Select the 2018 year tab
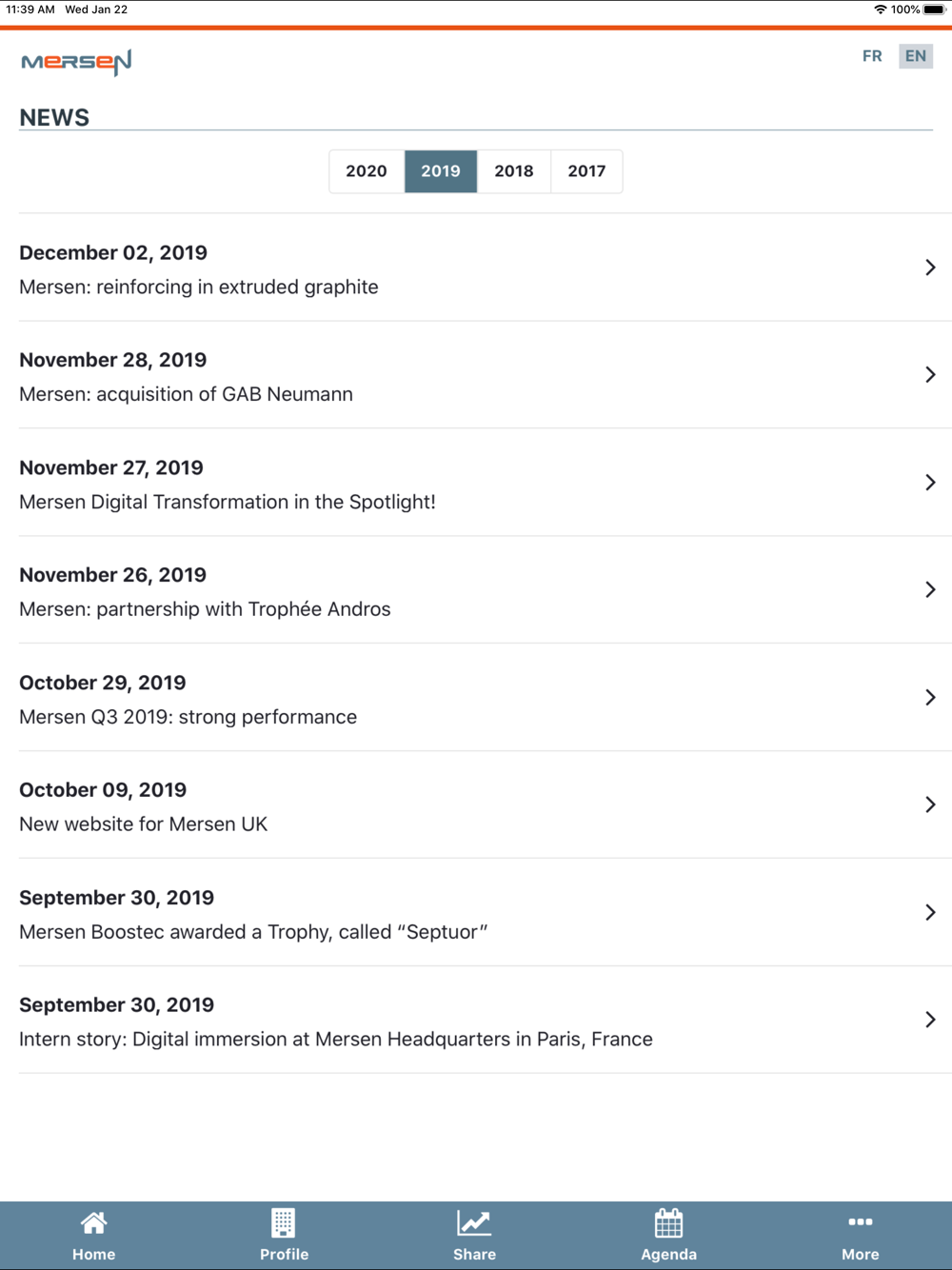 [x=514, y=171]
